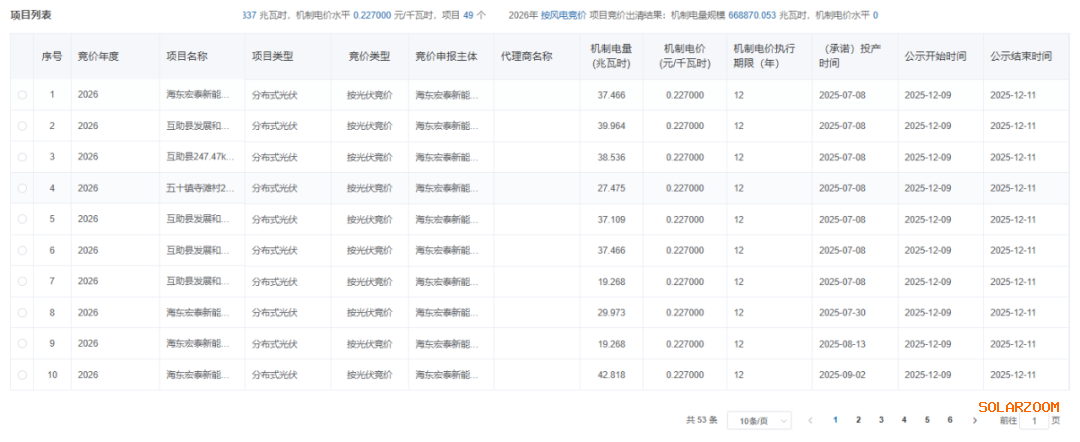Switch to page 4 in pagination
Image resolution: width=1080 pixels, height=442 pixels.
coord(904,420)
